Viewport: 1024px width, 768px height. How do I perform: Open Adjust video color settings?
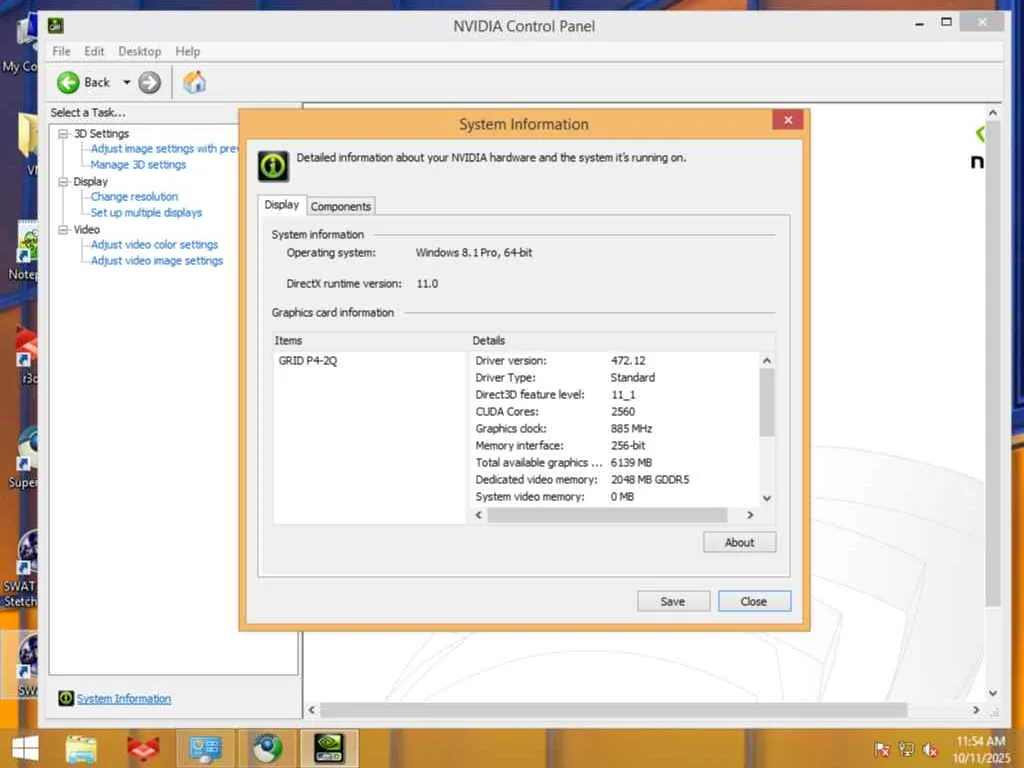(154, 245)
